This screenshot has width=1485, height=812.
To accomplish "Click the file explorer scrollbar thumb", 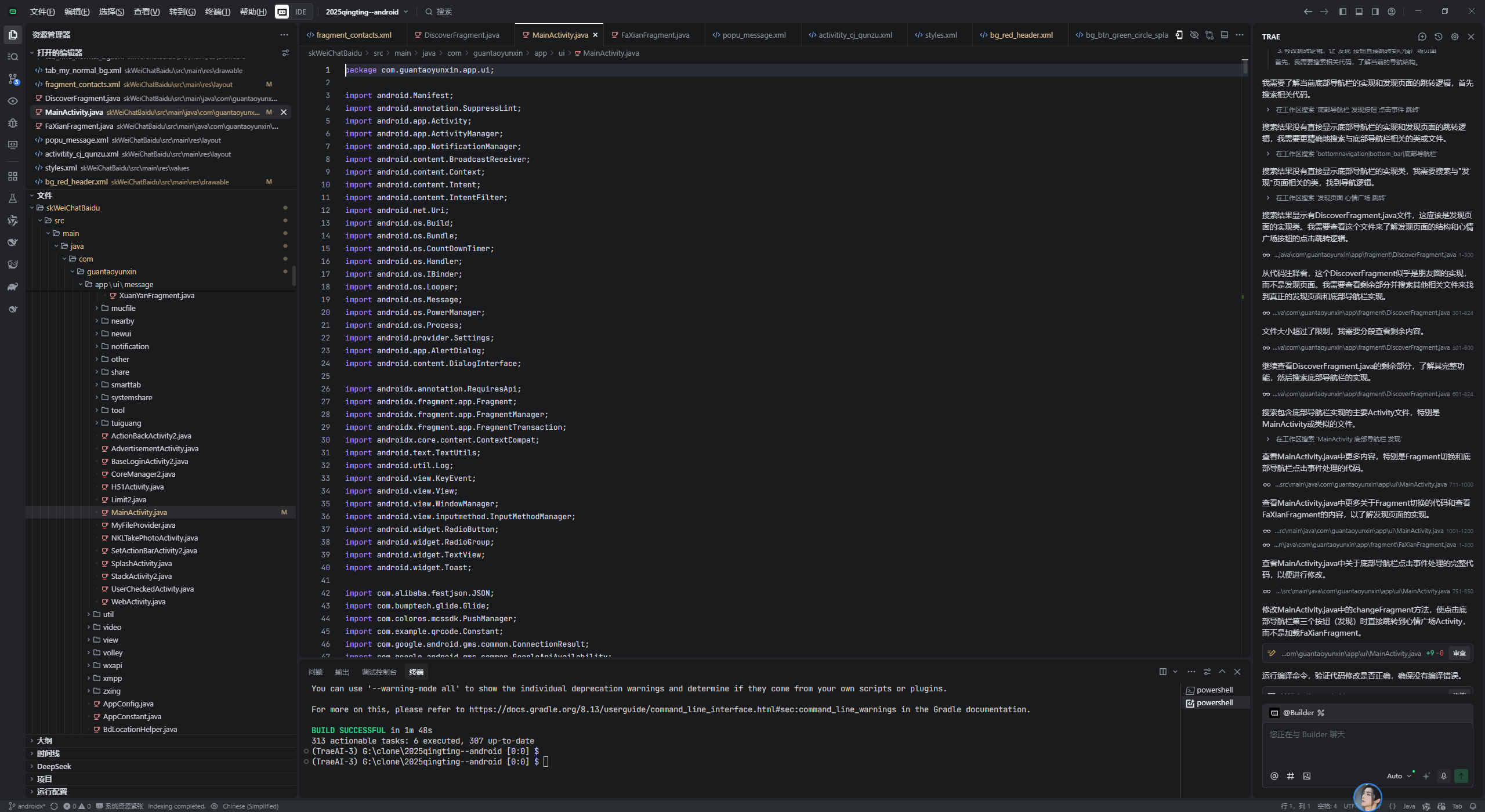I will 294,276.
